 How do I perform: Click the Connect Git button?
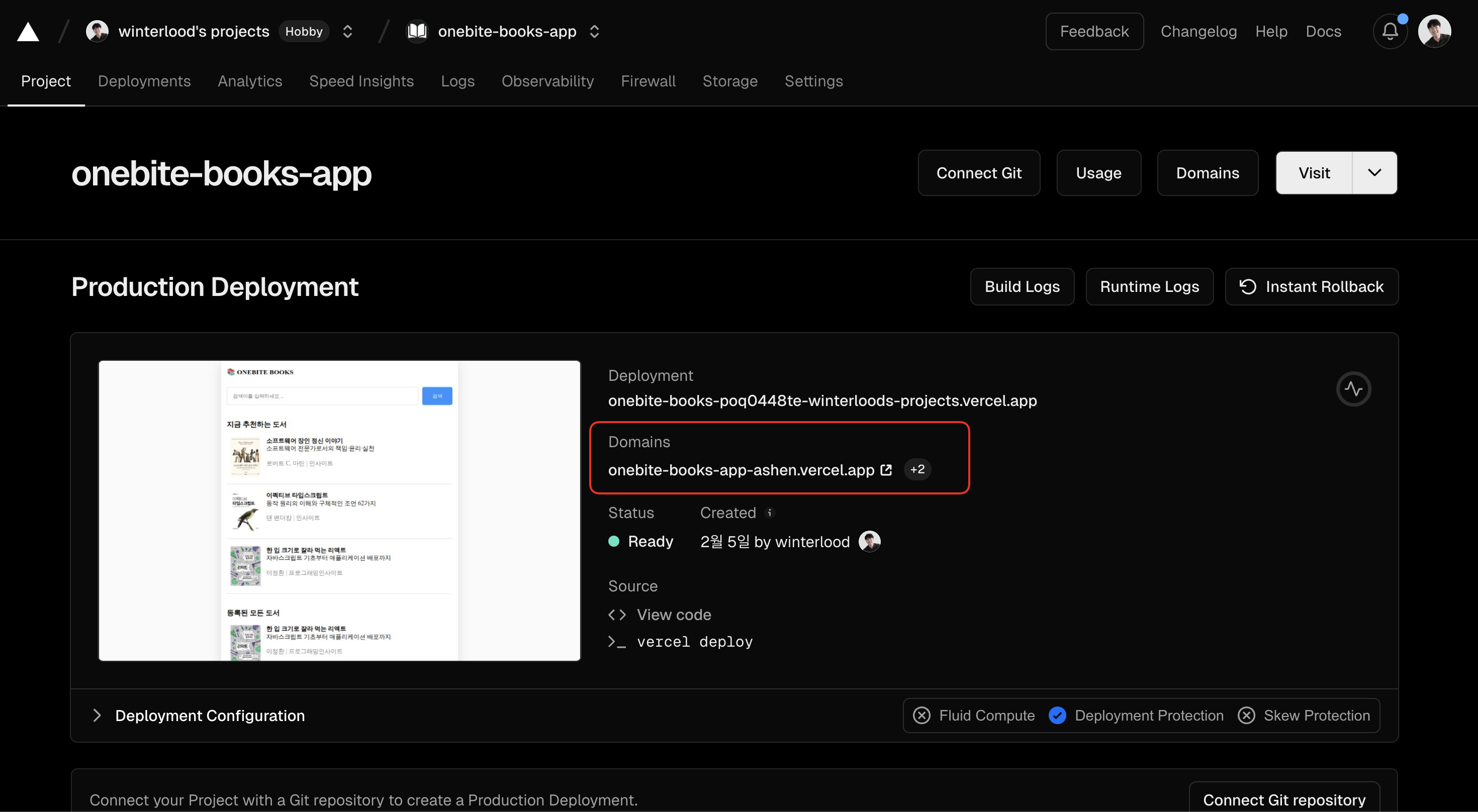[x=979, y=173]
